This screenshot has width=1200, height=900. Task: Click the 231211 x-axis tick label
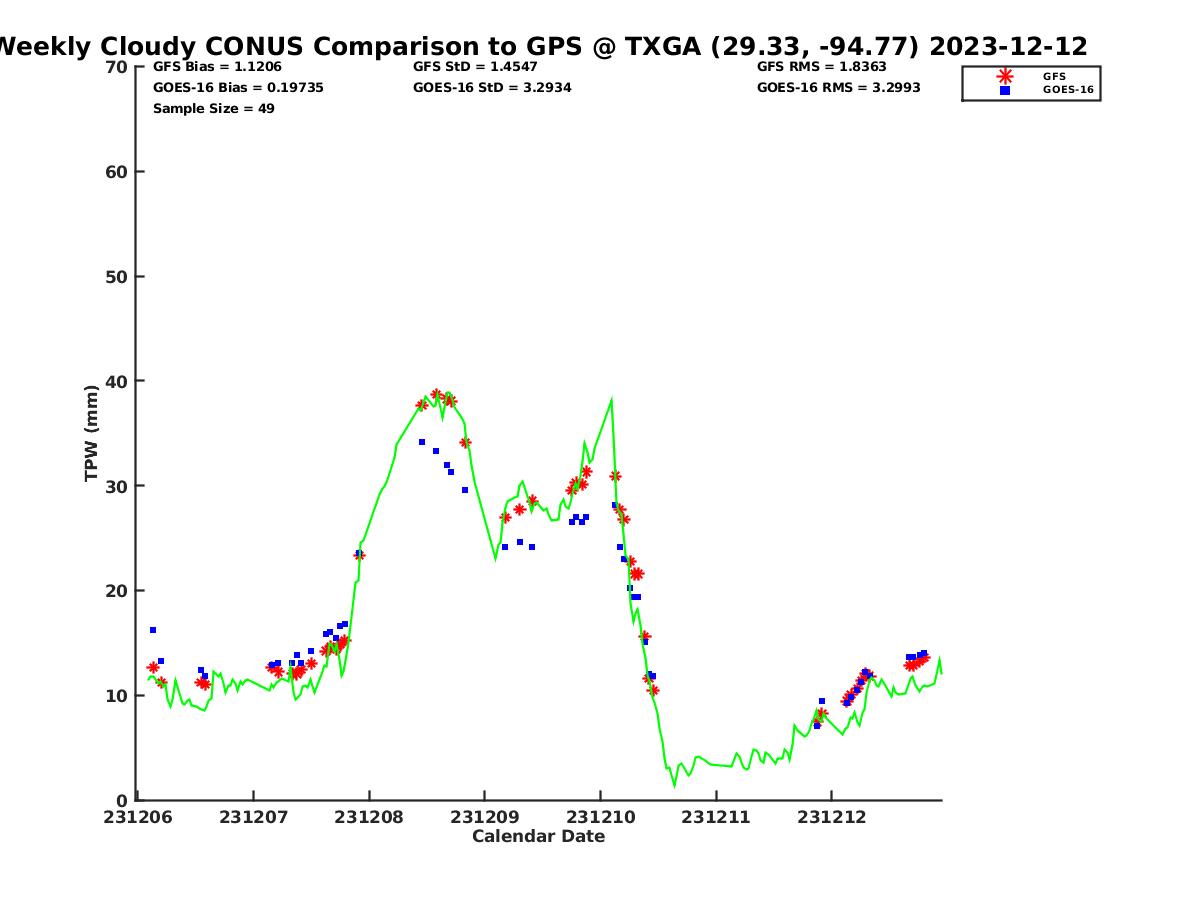click(x=715, y=817)
